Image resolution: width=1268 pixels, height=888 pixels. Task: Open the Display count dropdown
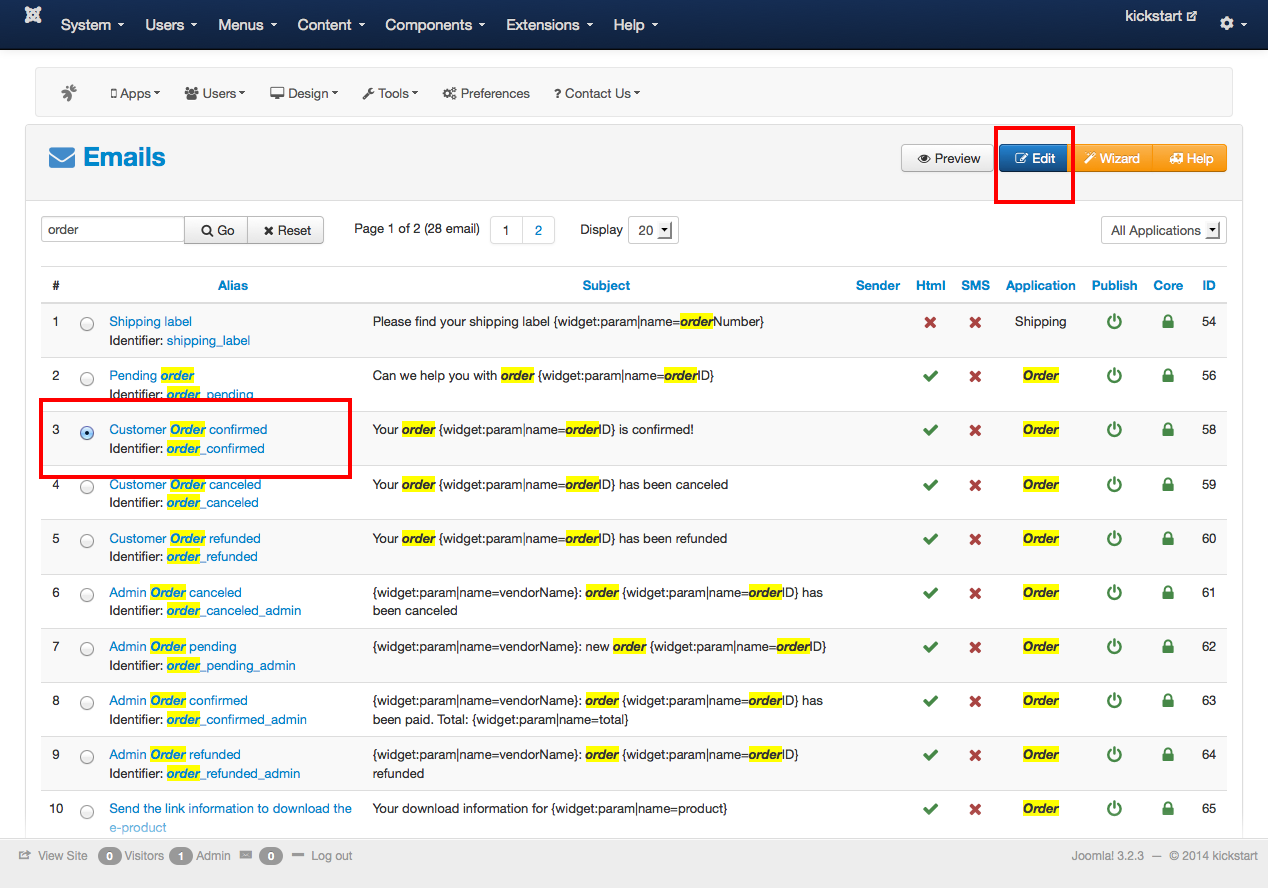[x=653, y=230]
